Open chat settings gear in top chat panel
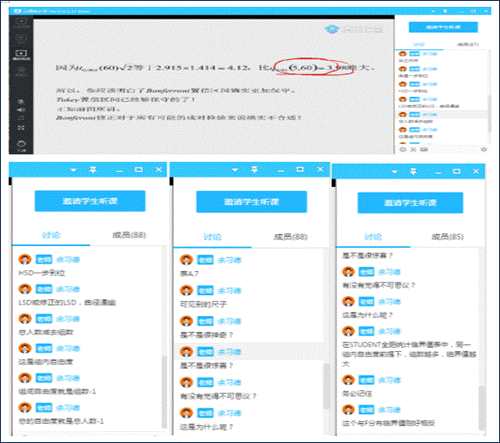The image size is (500, 443). 484,149
